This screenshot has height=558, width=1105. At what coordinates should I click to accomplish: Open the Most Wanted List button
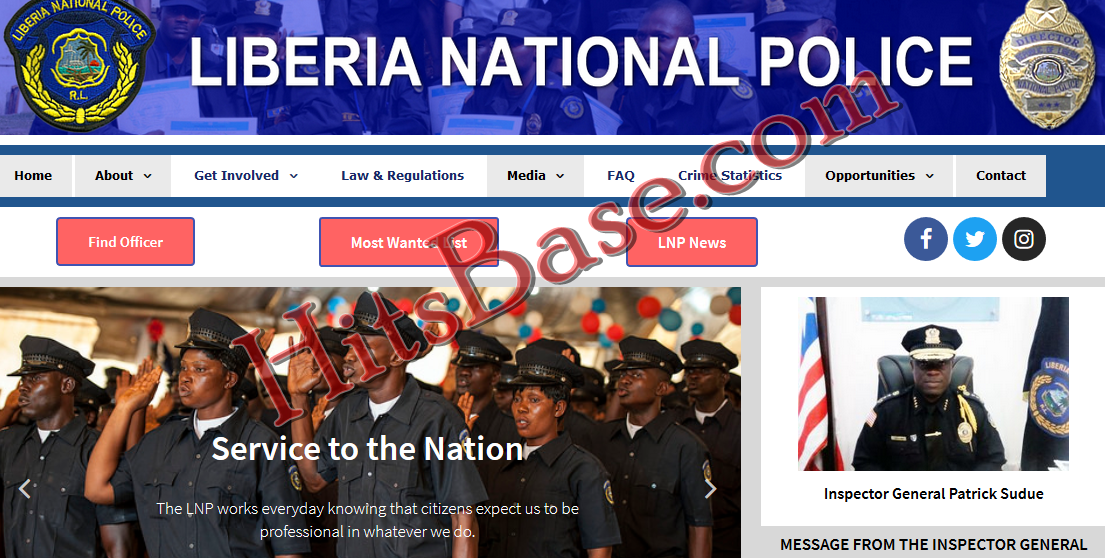click(x=409, y=242)
